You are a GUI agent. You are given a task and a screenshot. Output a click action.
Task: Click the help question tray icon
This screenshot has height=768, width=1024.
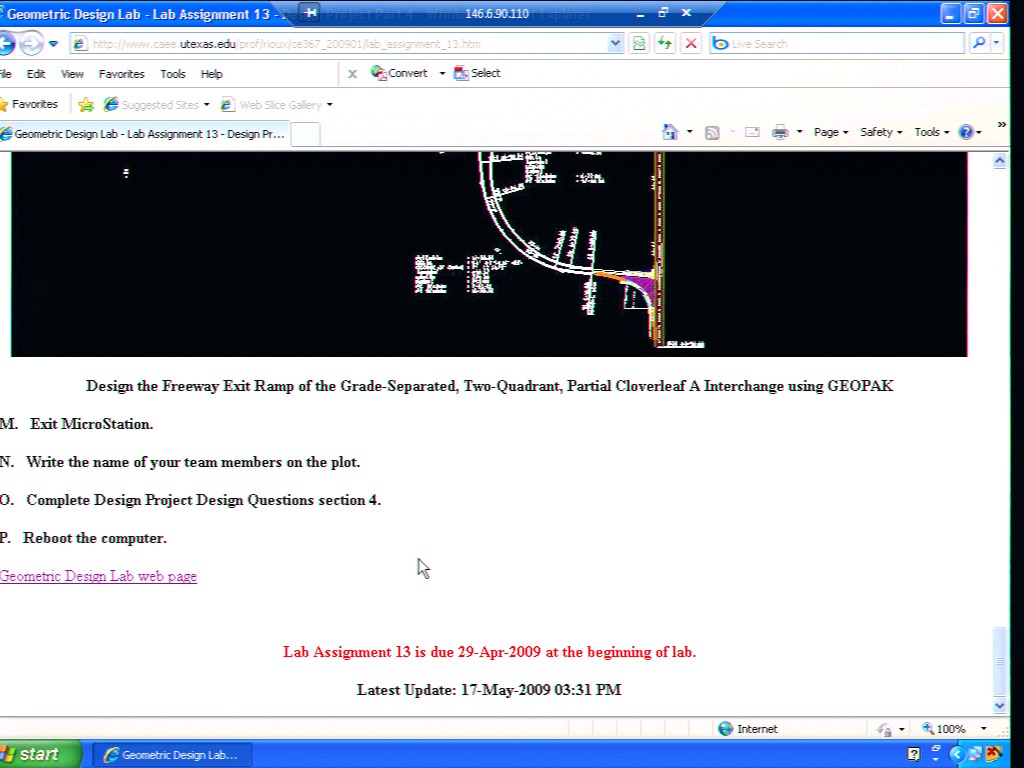click(914, 754)
